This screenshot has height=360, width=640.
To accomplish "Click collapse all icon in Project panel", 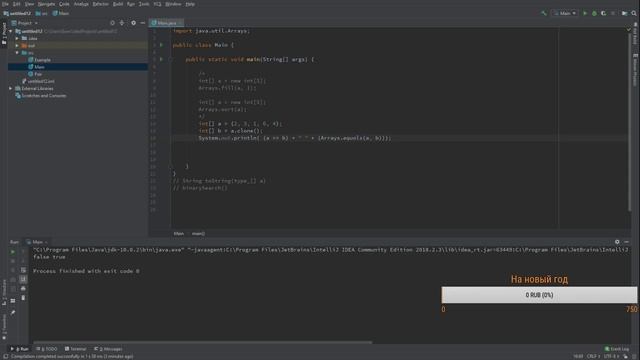I will click(x=122, y=23).
